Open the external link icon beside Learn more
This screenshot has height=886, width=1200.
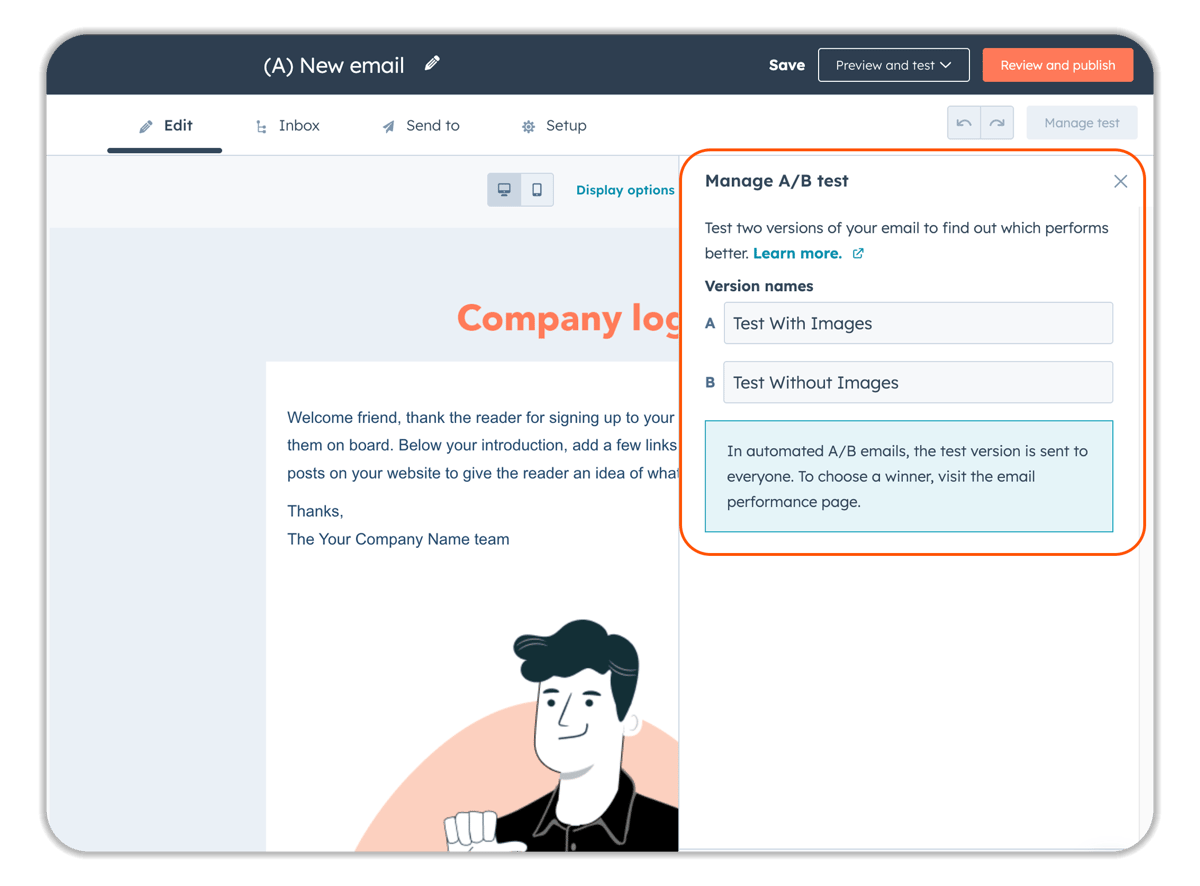pyautogui.click(x=858, y=254)
